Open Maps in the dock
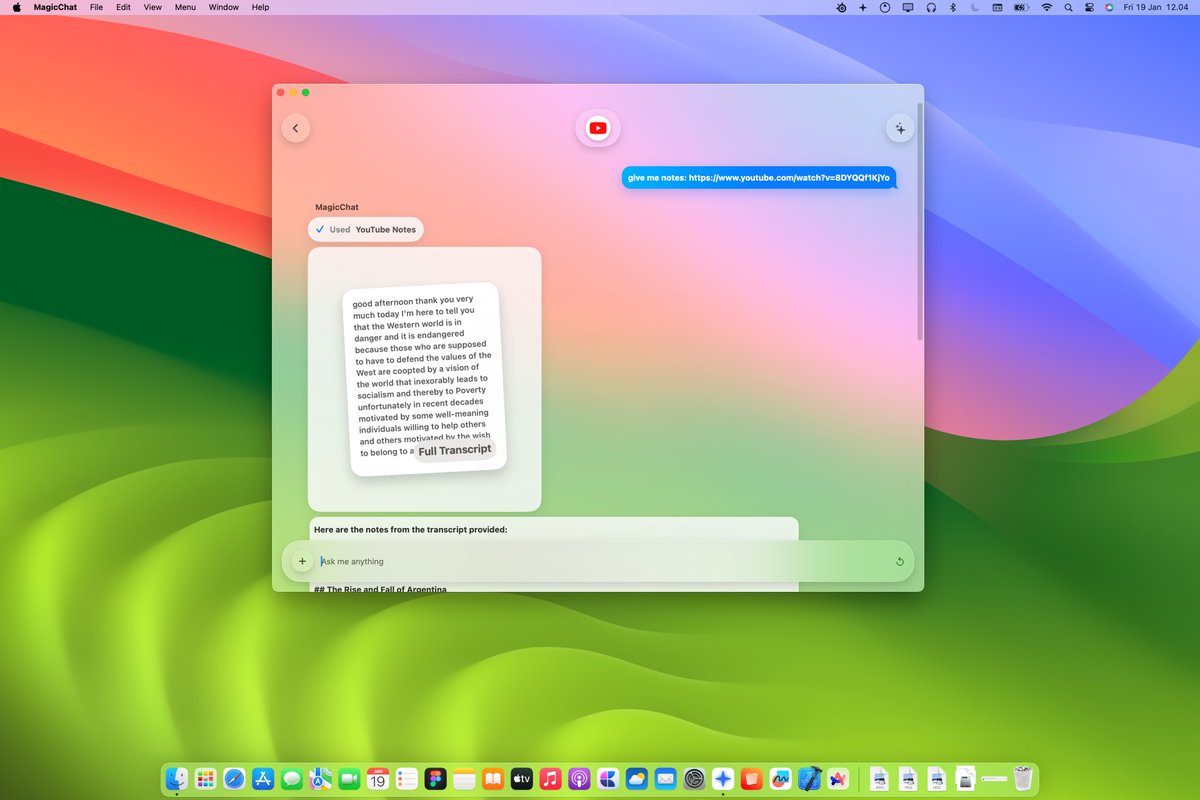Viewport: 1200px width, 800px height. point(321,779)
